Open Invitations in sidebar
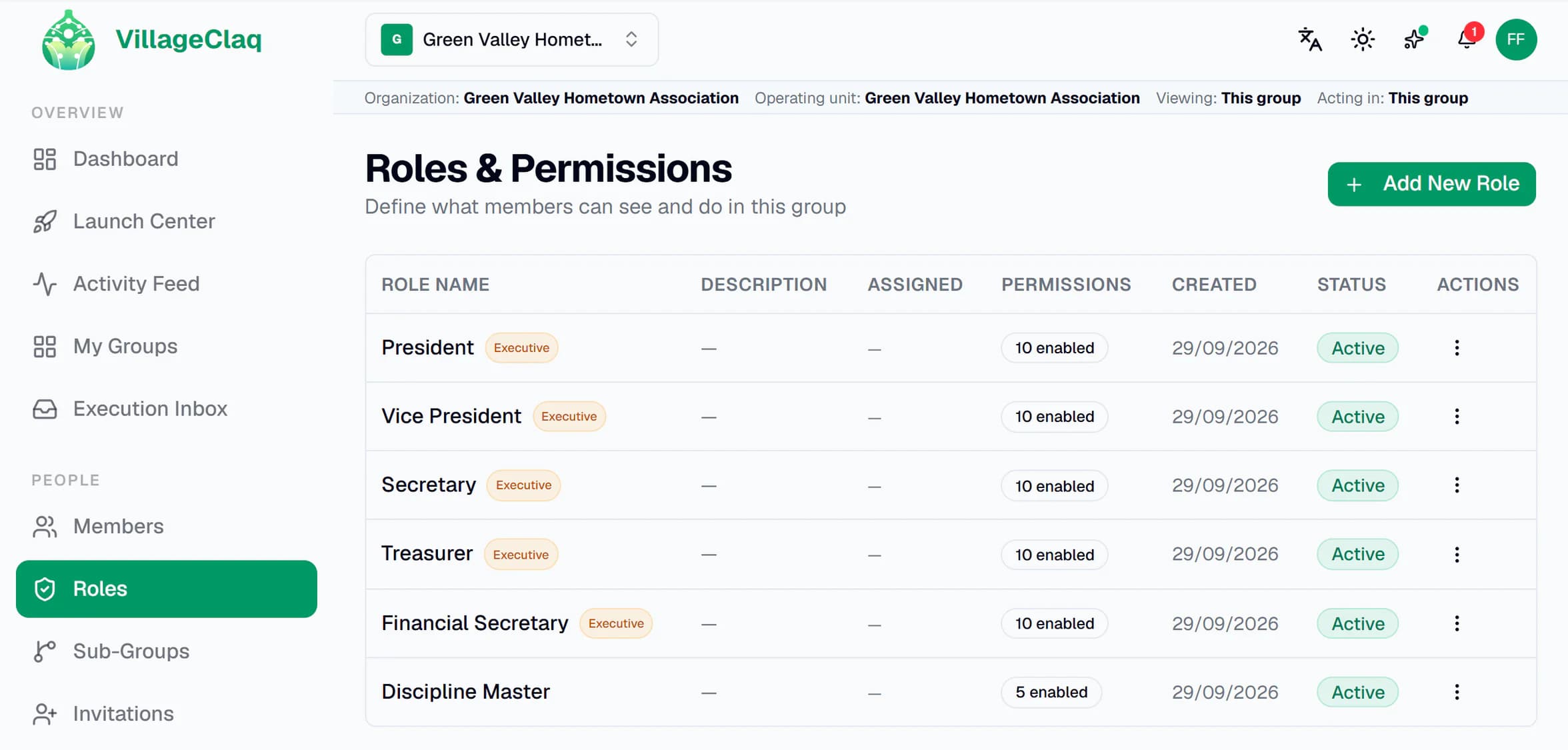This screenshot has width=1568, height=750. tap(167, 714)
